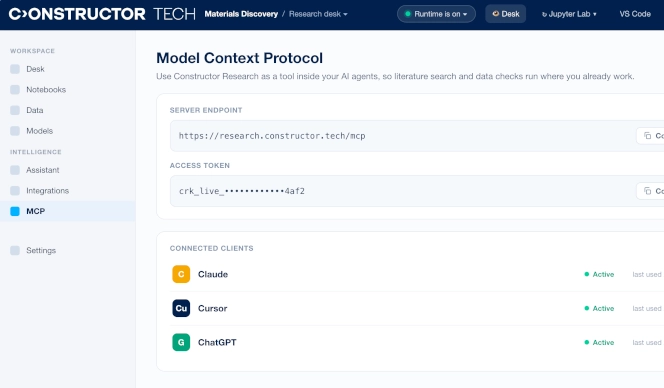Click the green ChatGPT client icon

[181, 342]
